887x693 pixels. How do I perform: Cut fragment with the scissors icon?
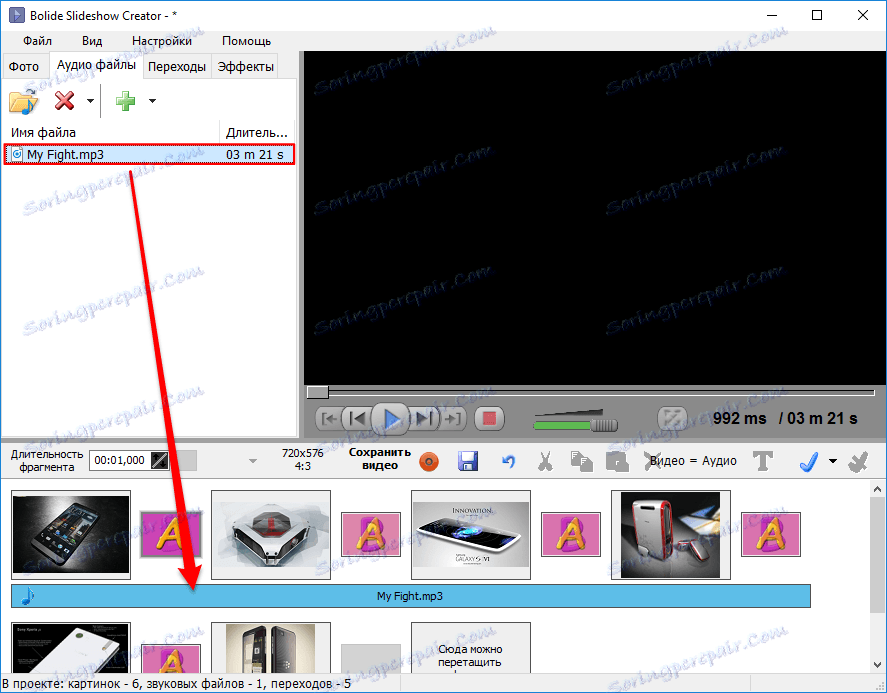click(x=545, y=461)
